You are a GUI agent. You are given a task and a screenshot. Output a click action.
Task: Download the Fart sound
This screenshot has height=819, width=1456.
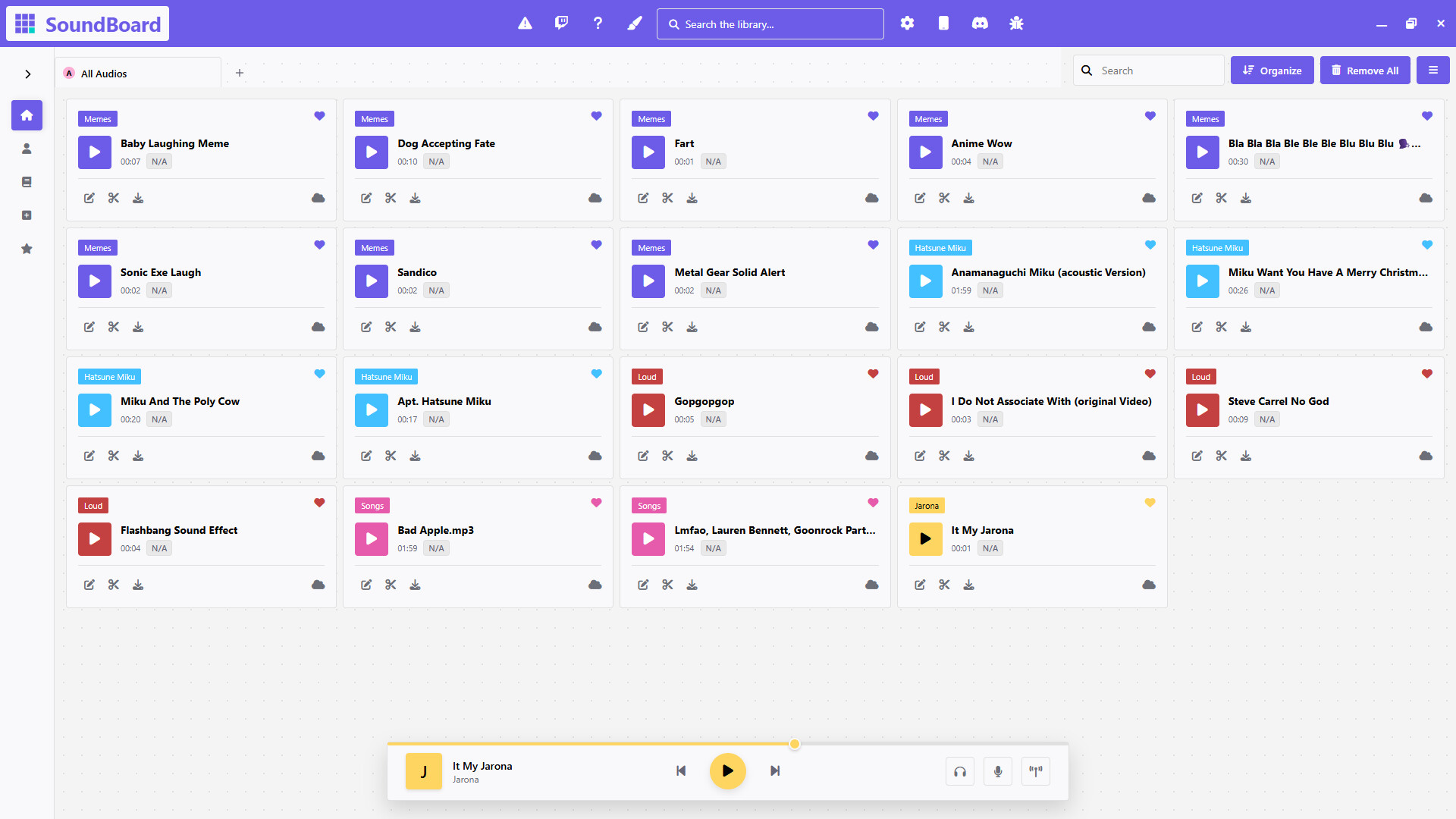692,198
